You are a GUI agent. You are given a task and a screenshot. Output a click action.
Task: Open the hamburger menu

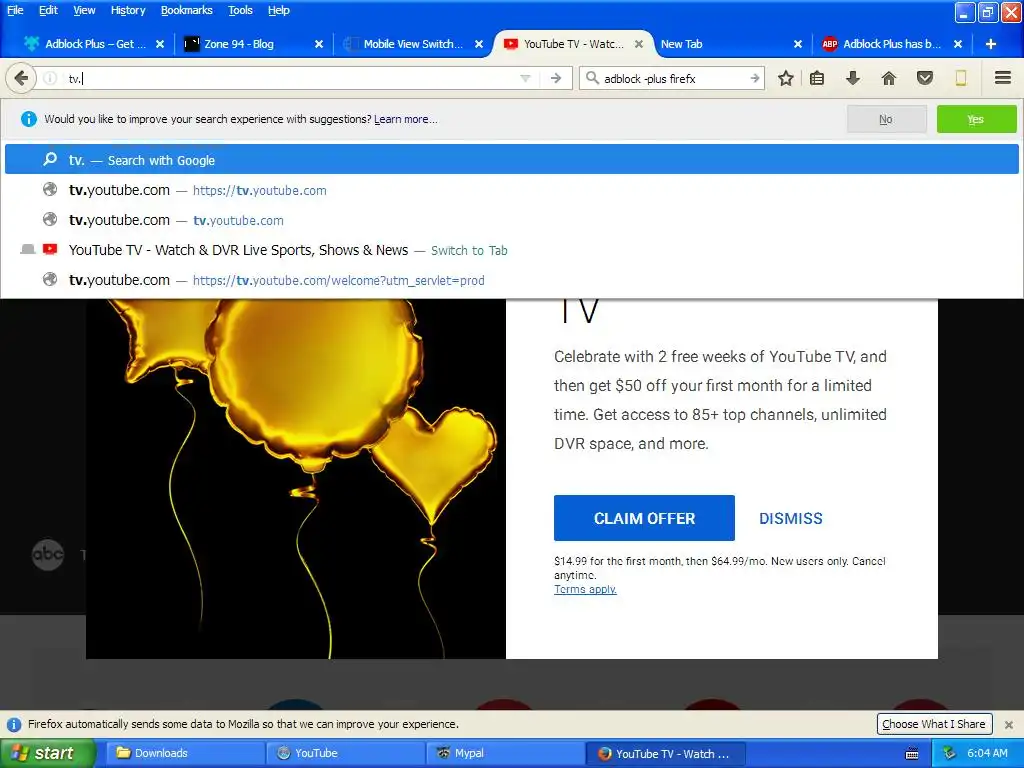(1003, 78)
